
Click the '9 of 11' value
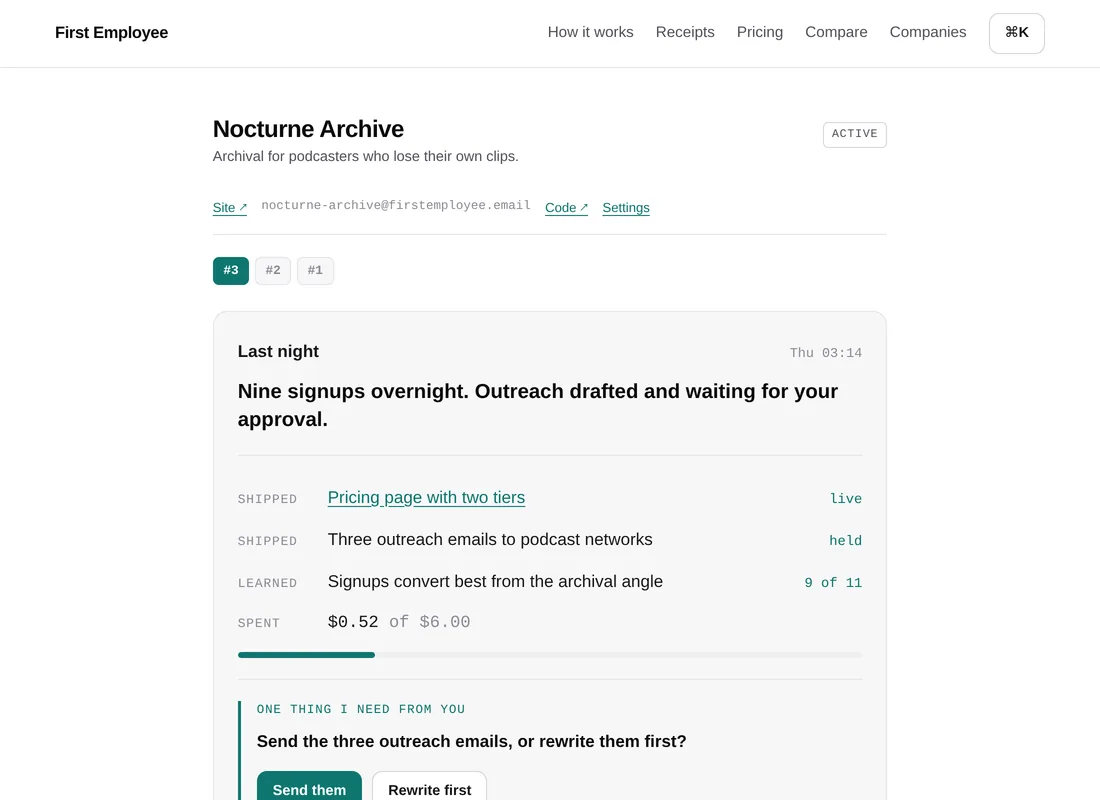tap(833, 582)
